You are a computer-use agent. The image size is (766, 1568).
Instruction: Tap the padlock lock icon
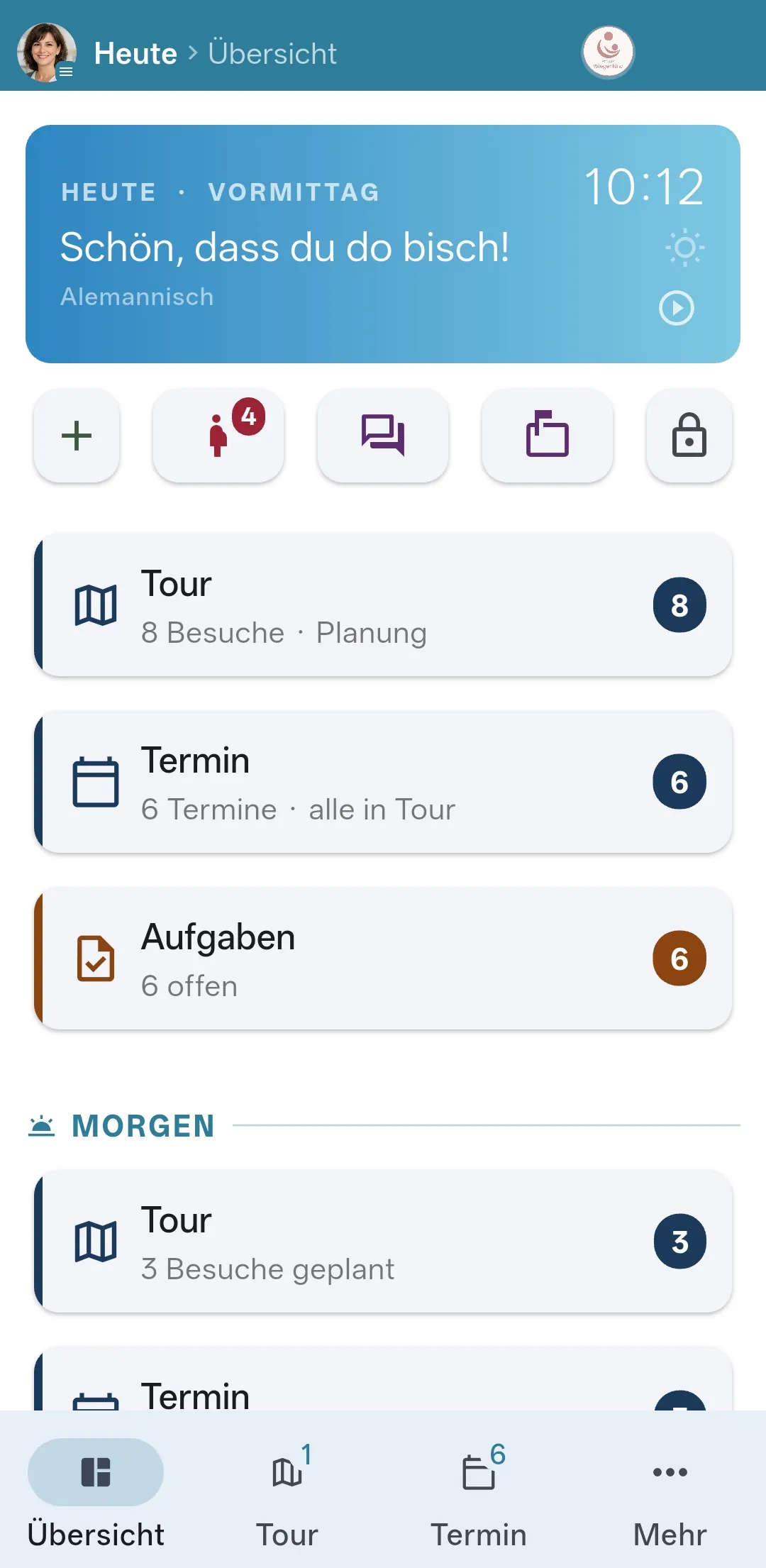(689, 436)
